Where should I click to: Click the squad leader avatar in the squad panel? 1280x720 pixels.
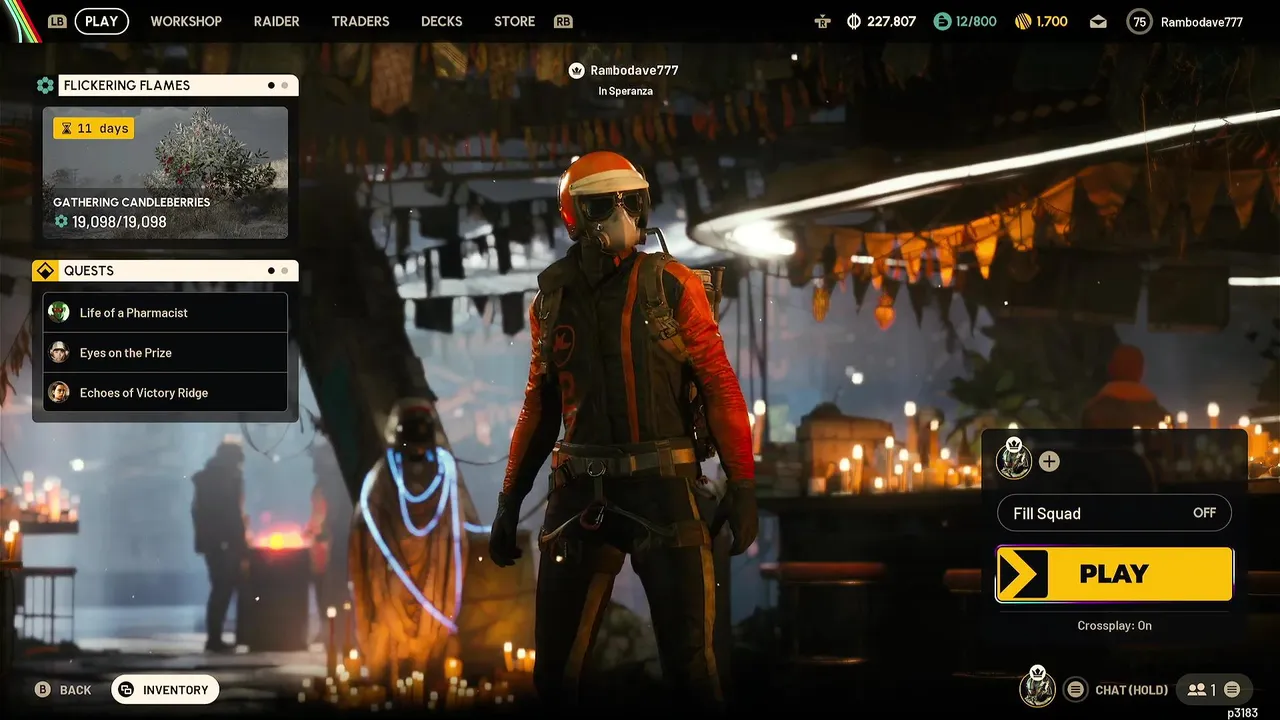click(1014, 460)
